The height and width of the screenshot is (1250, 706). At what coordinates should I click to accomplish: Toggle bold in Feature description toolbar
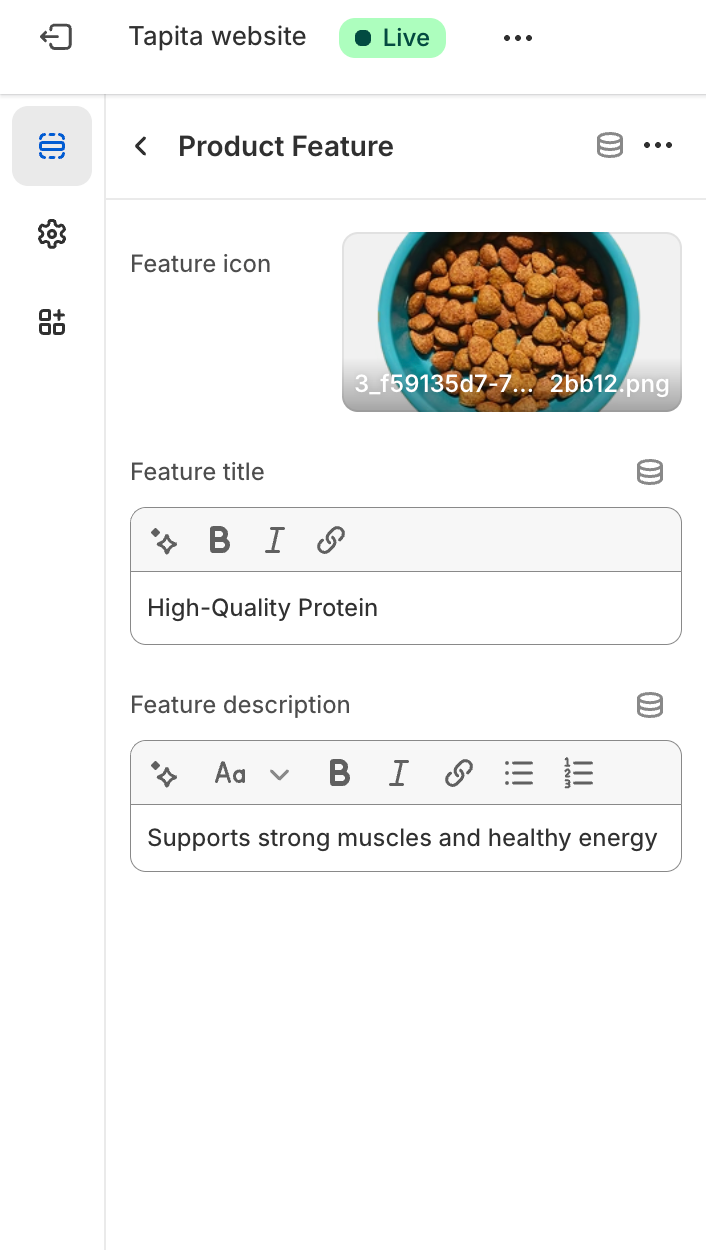(x=340, y=773)
